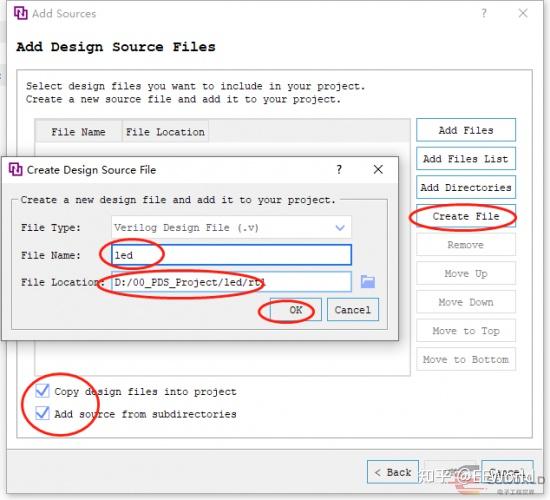This screenshot has height=500, width=550.
Task: Click the Add Sources window logo icon
Action: tap(21, 13)
